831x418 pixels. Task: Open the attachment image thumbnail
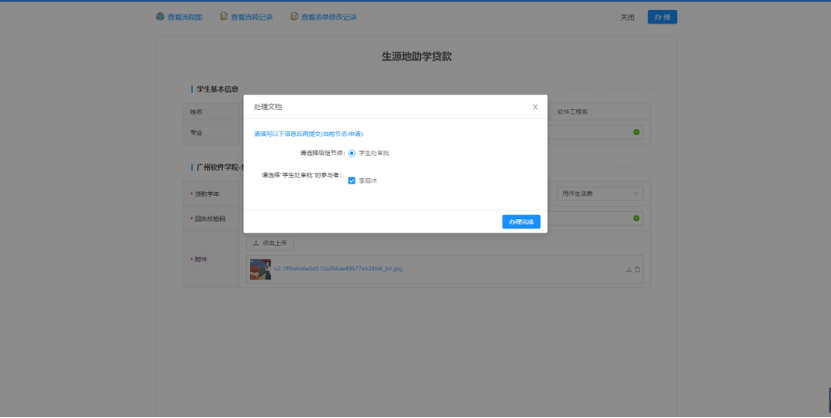[260, 268]
